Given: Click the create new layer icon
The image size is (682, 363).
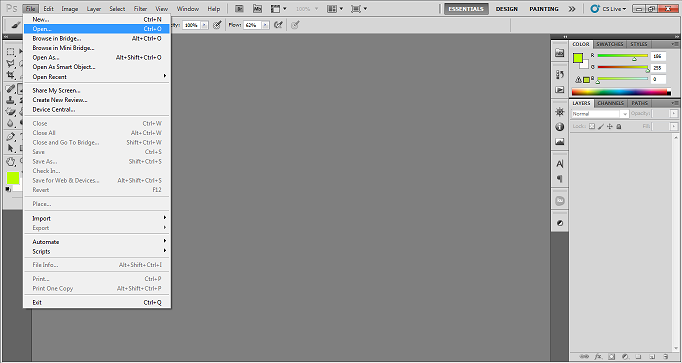Looking at the screenshot, I should tap(652, 356).
